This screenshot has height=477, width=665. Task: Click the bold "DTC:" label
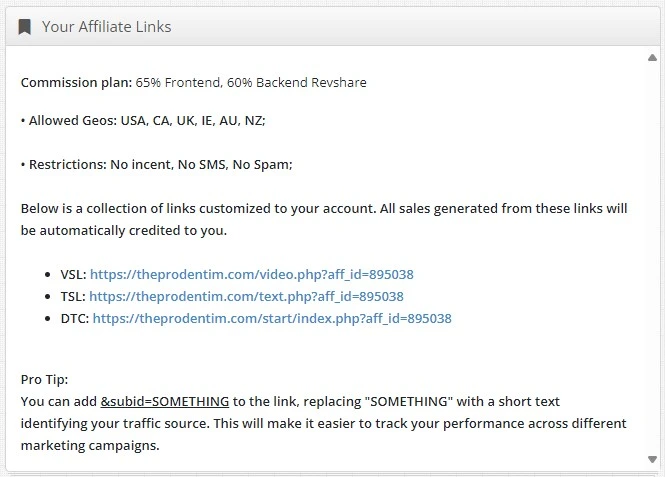(x=74, y=320)
